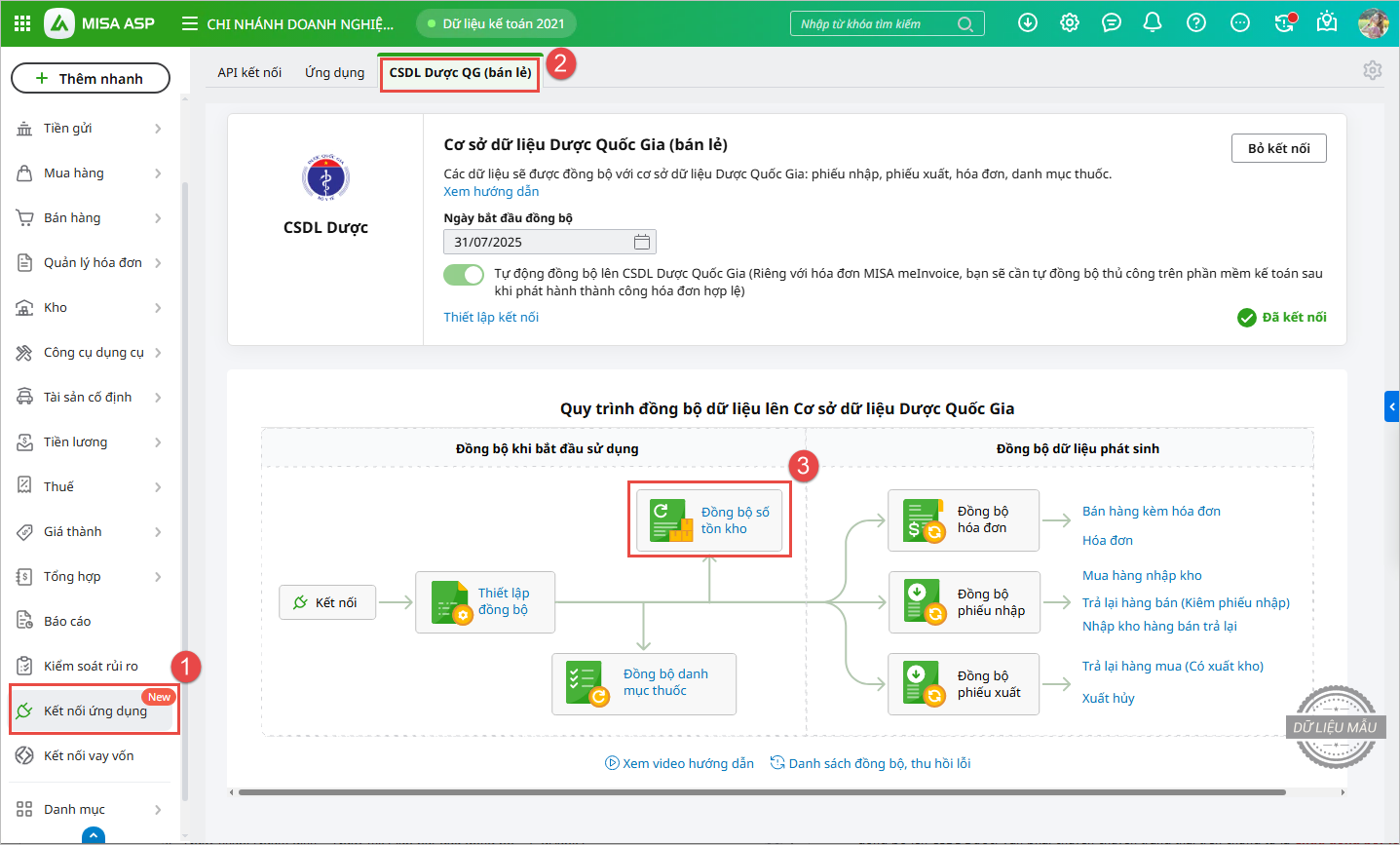Open Kết nối ứng dụng menu item

[x=94, y=711]
